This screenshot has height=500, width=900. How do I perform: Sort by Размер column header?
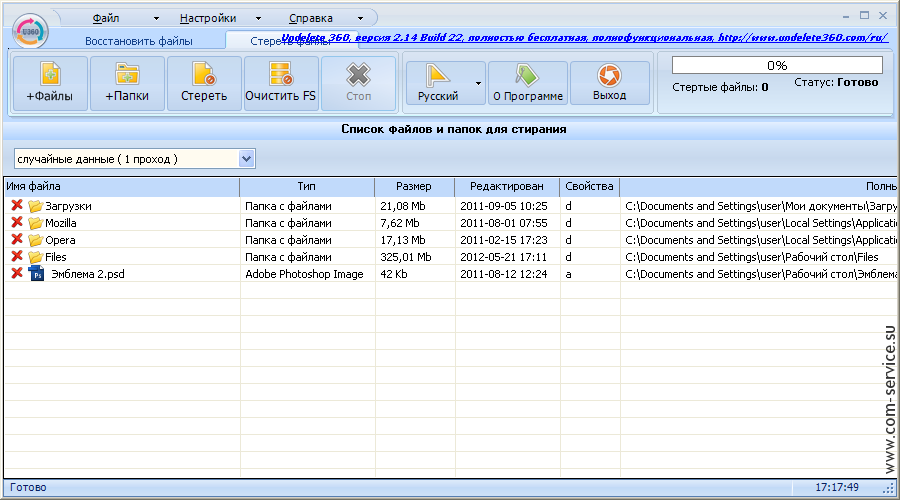pyautogui.click(x=414, y=187)
